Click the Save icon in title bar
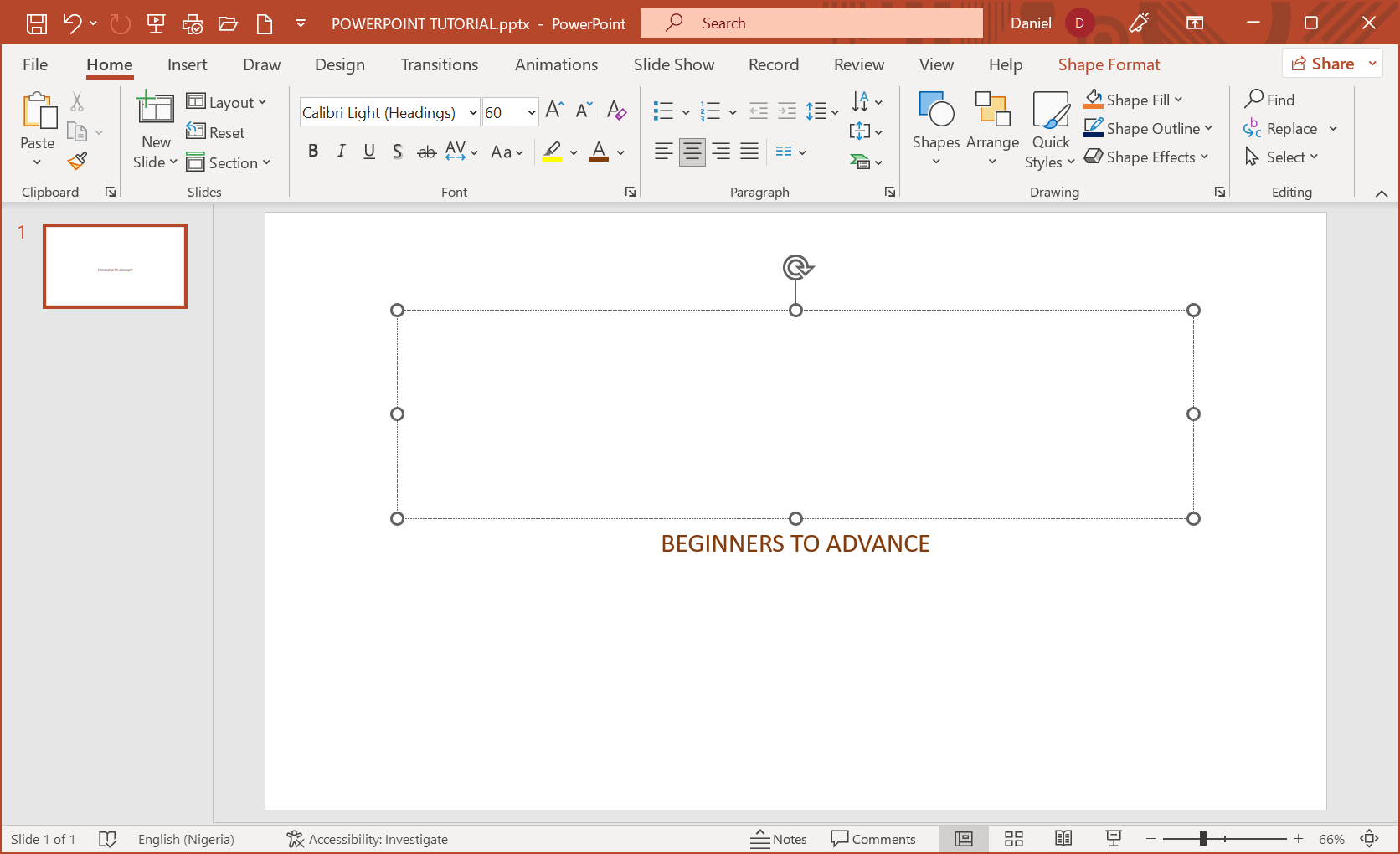Viewport: 1400px width, 854px height. click(x=37, y=23)
